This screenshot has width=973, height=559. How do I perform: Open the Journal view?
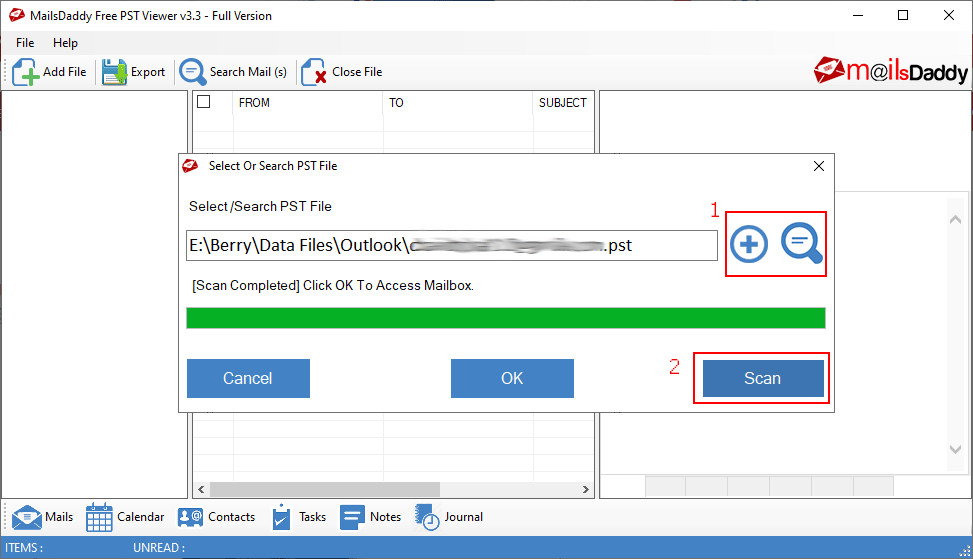[449, 517]
